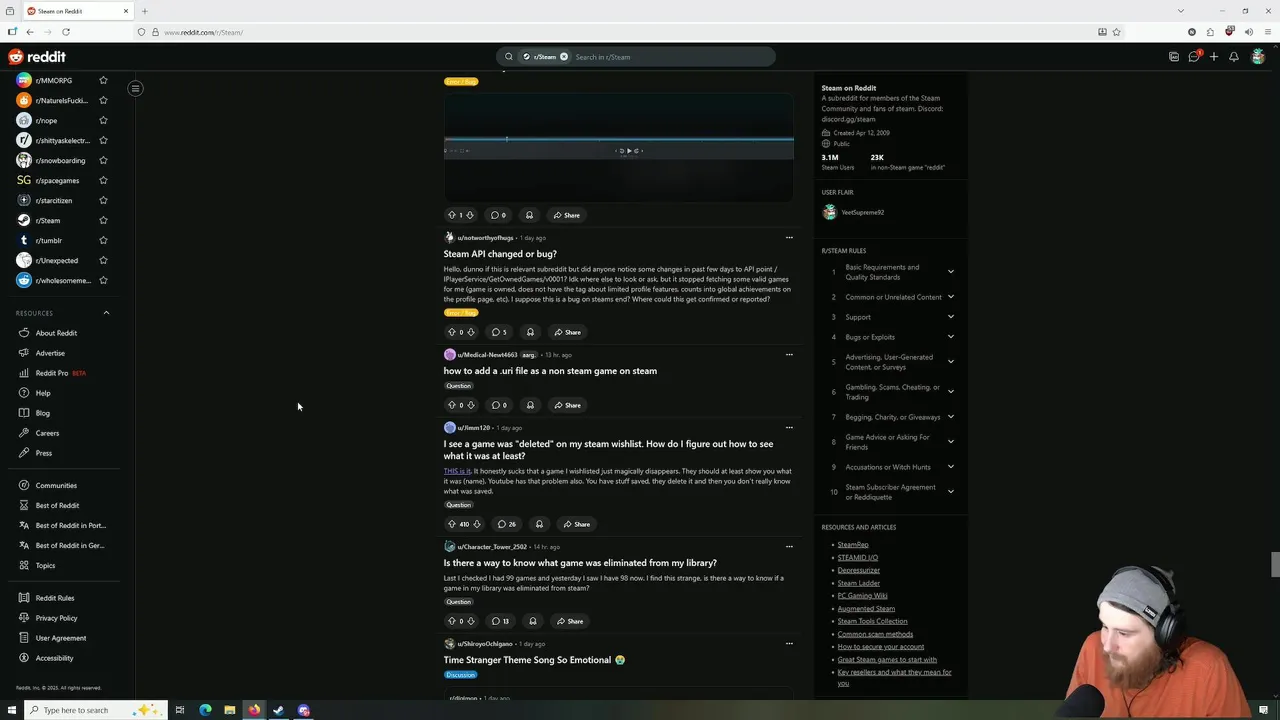Open Best of Reddit in sidebar
Image resolution: width=1280 pixels, height=720 pixels.
[x=57, y=505]
